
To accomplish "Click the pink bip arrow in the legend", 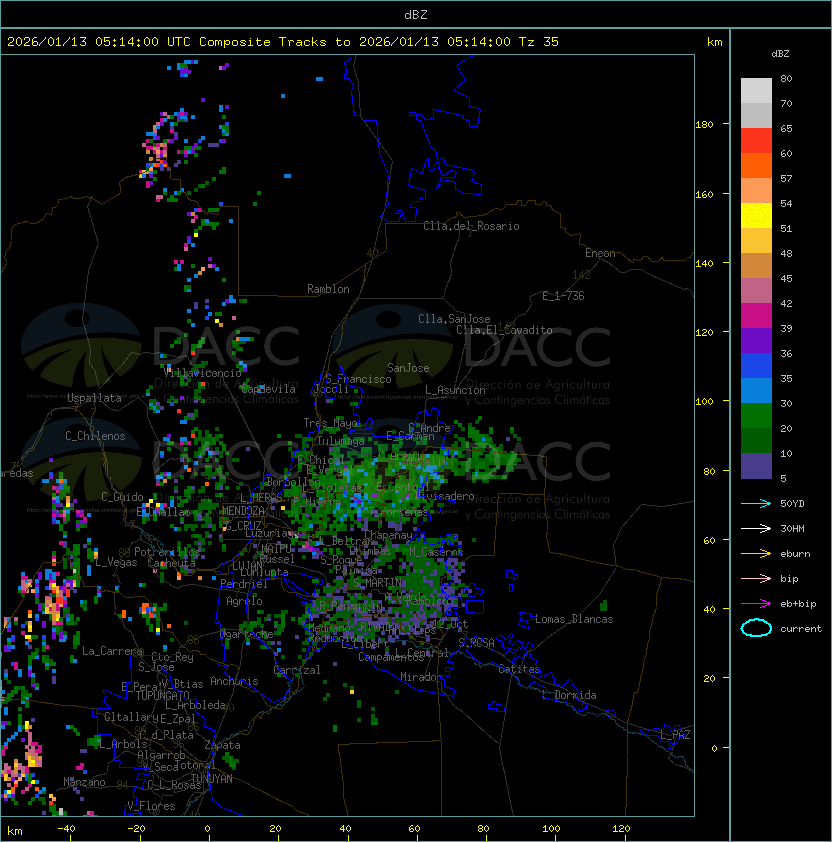I will point(756,579).
